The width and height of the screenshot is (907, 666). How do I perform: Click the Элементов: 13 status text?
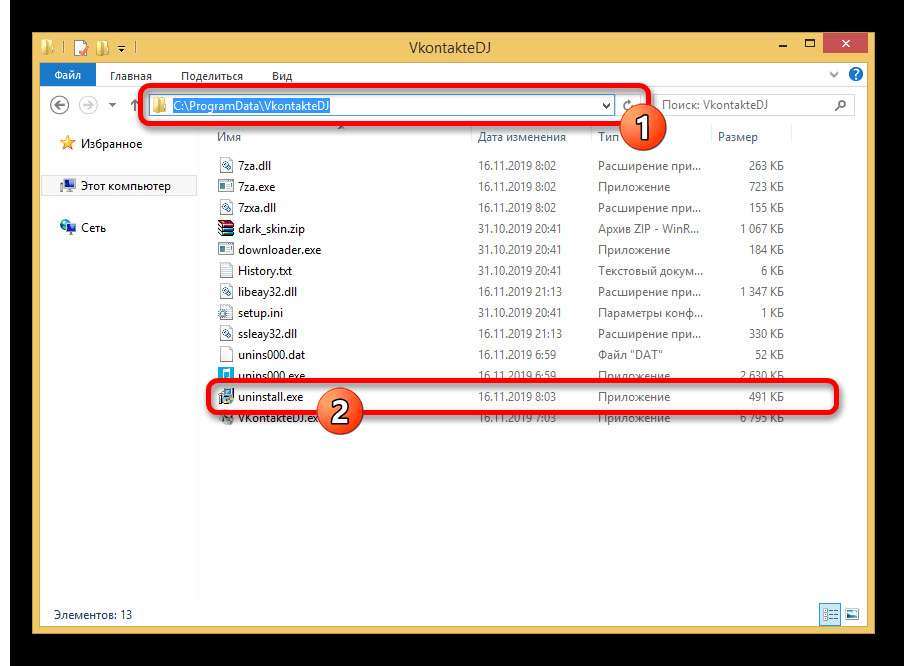tap(93, 615)
